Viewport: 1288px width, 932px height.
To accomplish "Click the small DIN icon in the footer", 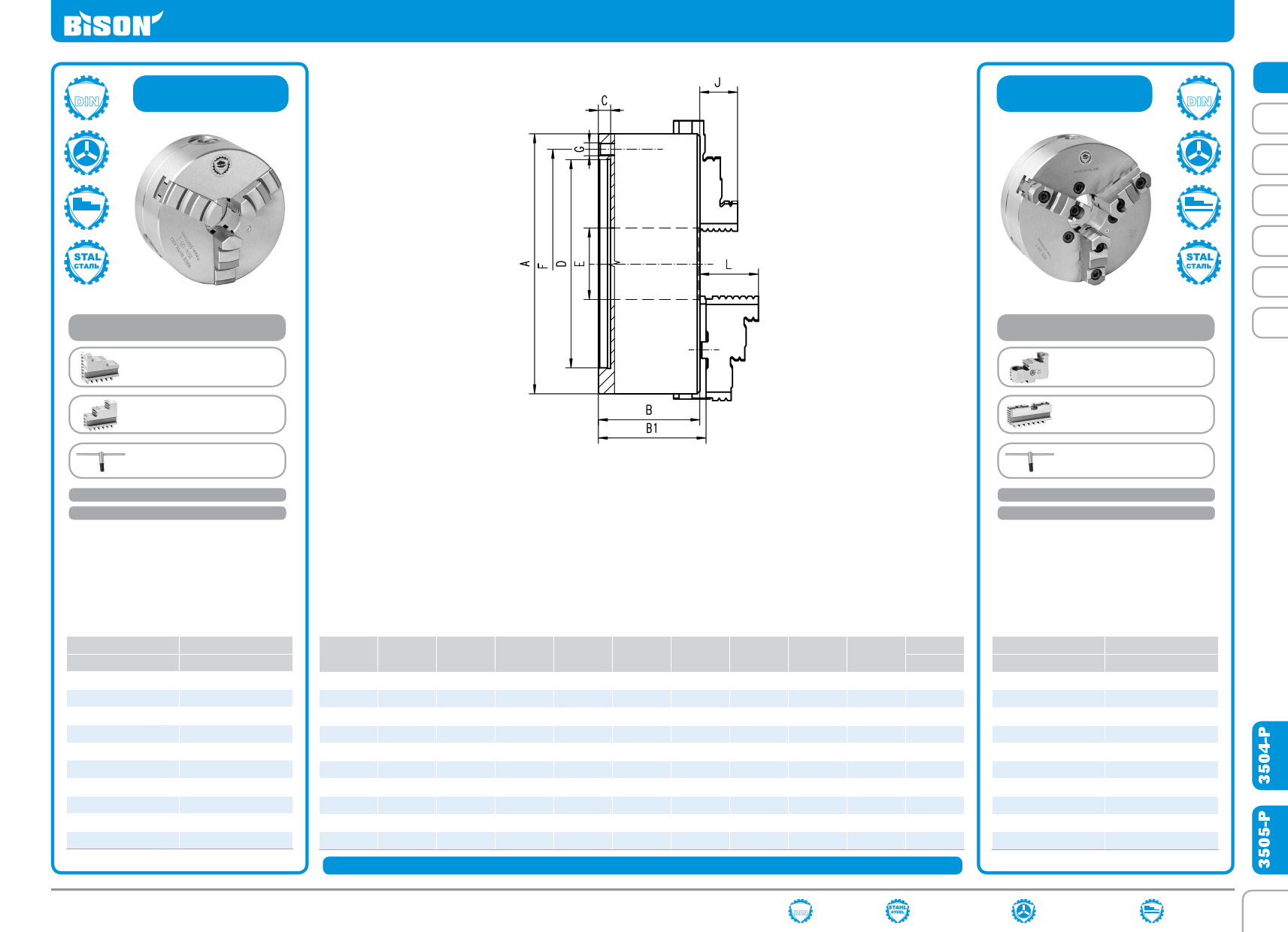I will click(x=800, y=911).
